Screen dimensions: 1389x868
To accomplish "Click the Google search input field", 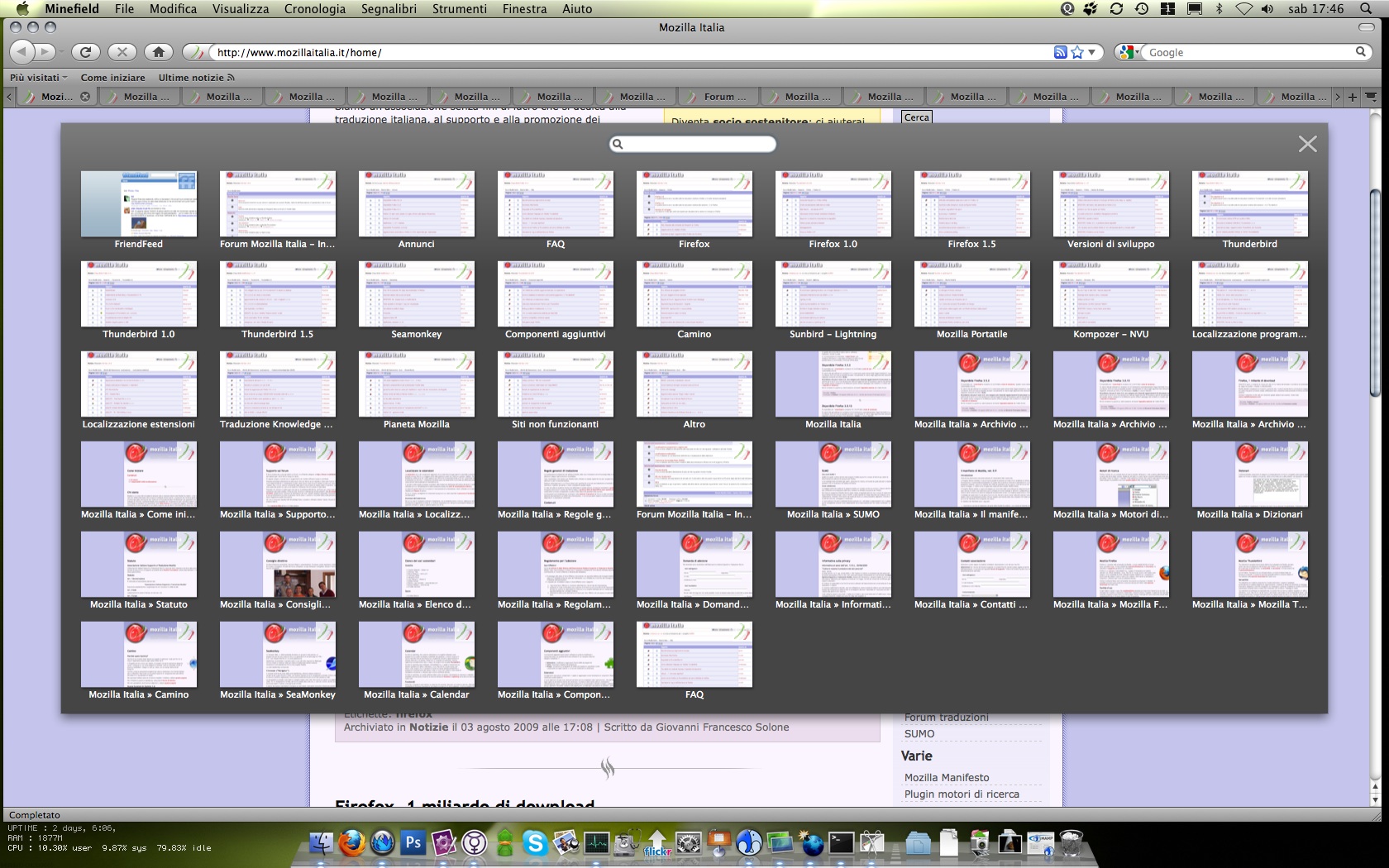I will tap(1248, 52).
